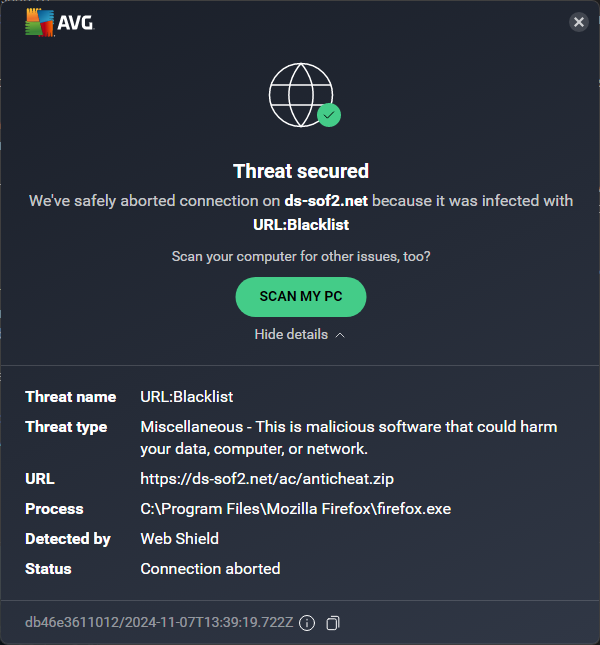Click the Hide details link text
This screenshot has width=600, height=645.
point(291,334)
